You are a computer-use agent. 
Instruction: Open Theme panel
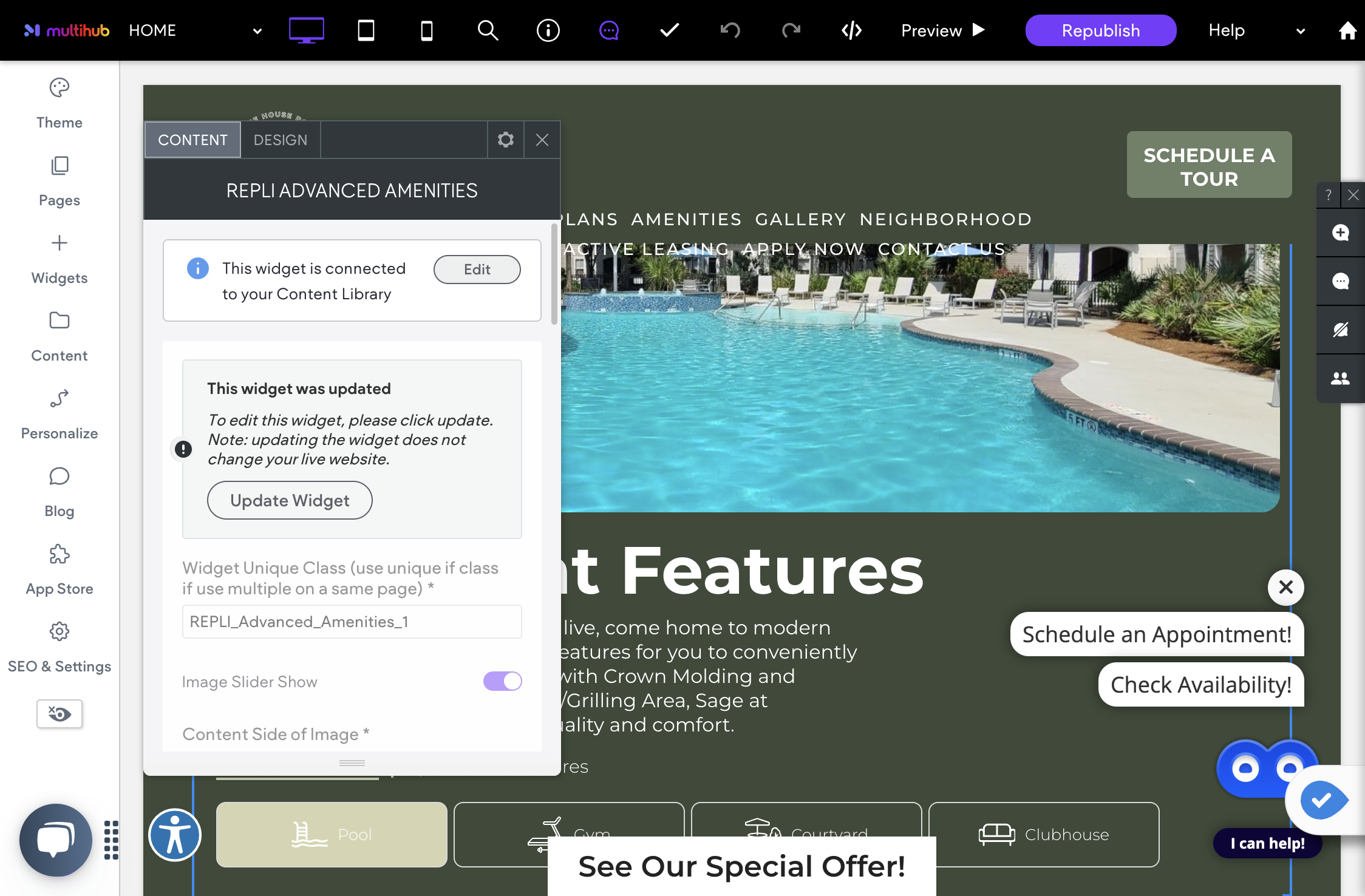[60, 104]
